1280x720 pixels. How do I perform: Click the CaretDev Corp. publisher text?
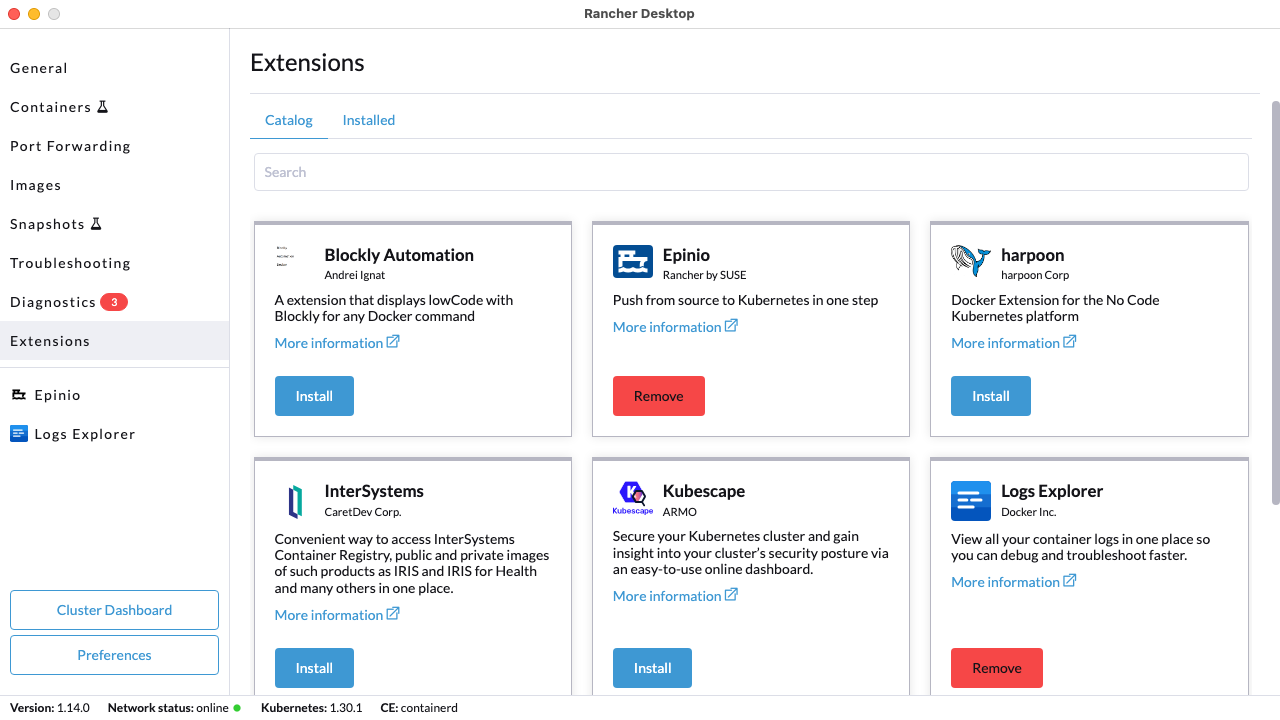[x=363, y=512]
